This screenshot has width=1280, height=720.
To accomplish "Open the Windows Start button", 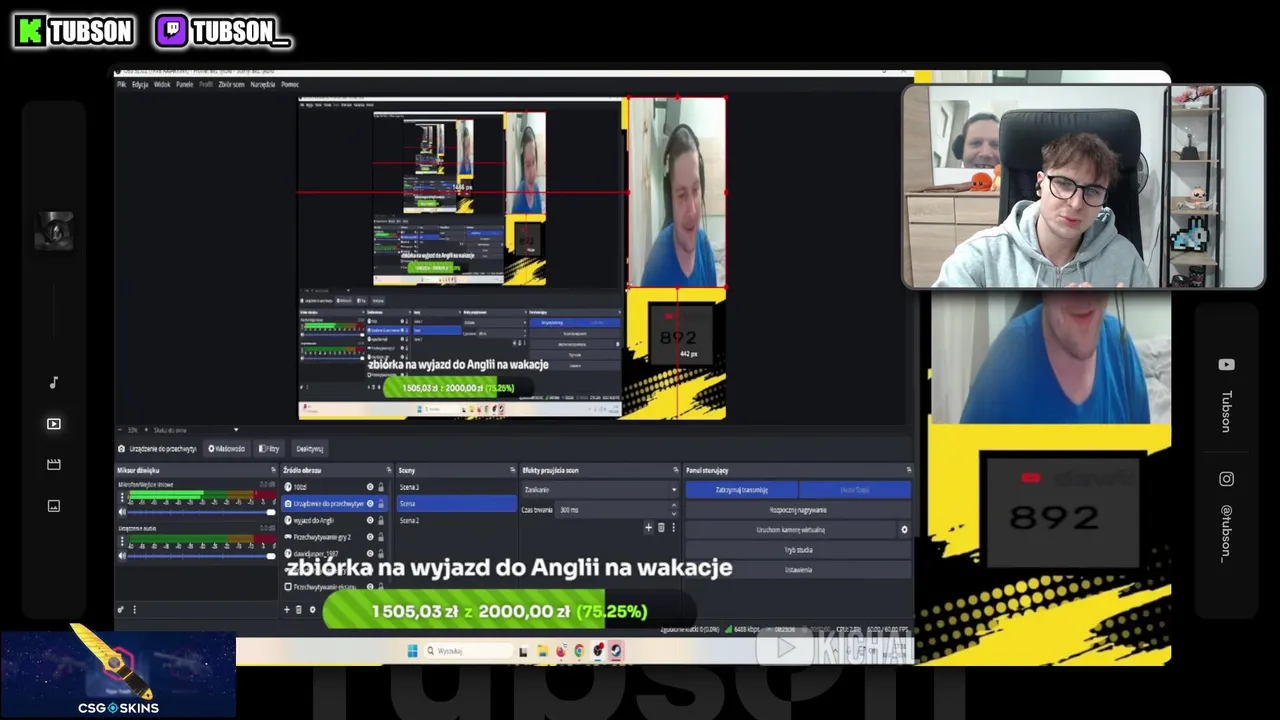I will (412, 651).
